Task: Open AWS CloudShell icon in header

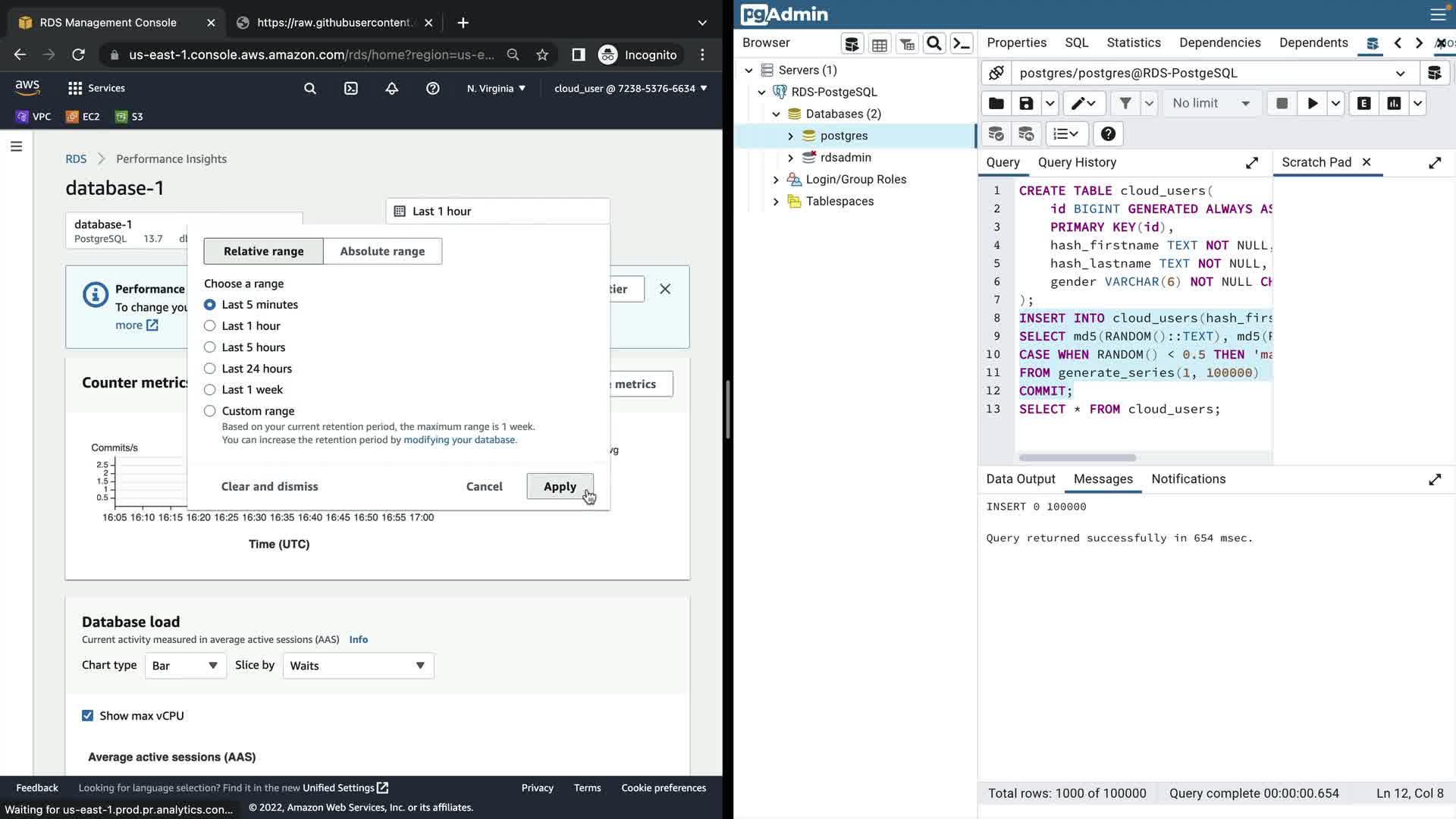Action: point(351,89)
